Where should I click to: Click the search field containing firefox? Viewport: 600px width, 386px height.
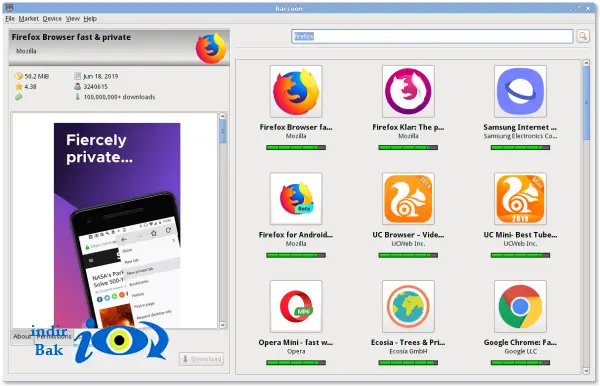click(432, 36)
